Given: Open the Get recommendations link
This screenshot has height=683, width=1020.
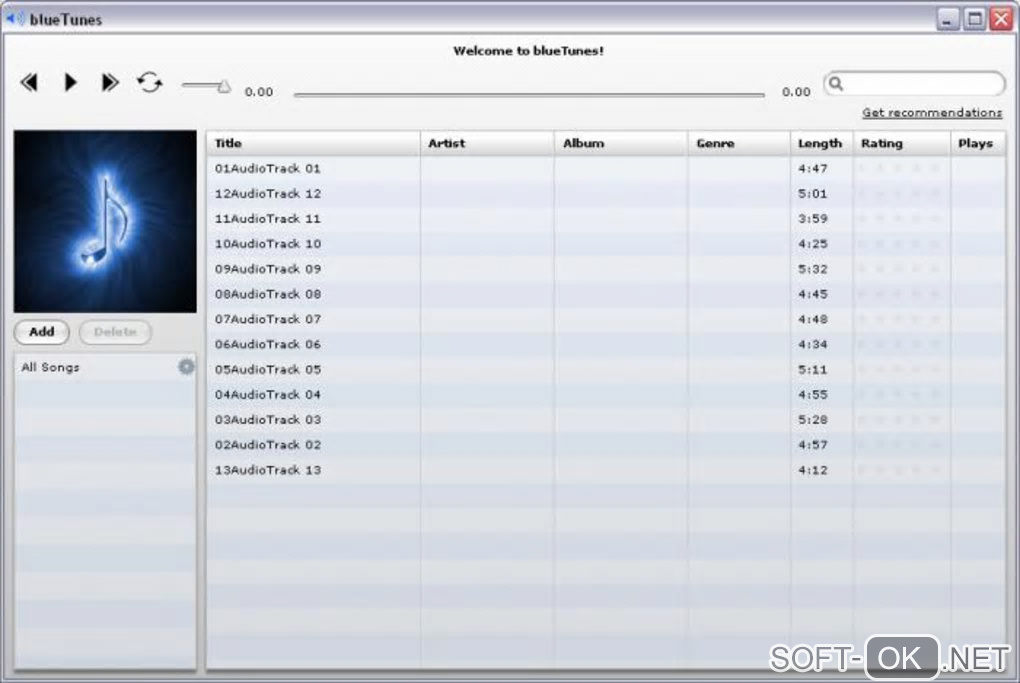Looking at the screenshot, I should pyautogui.click(x=932, y=113).
